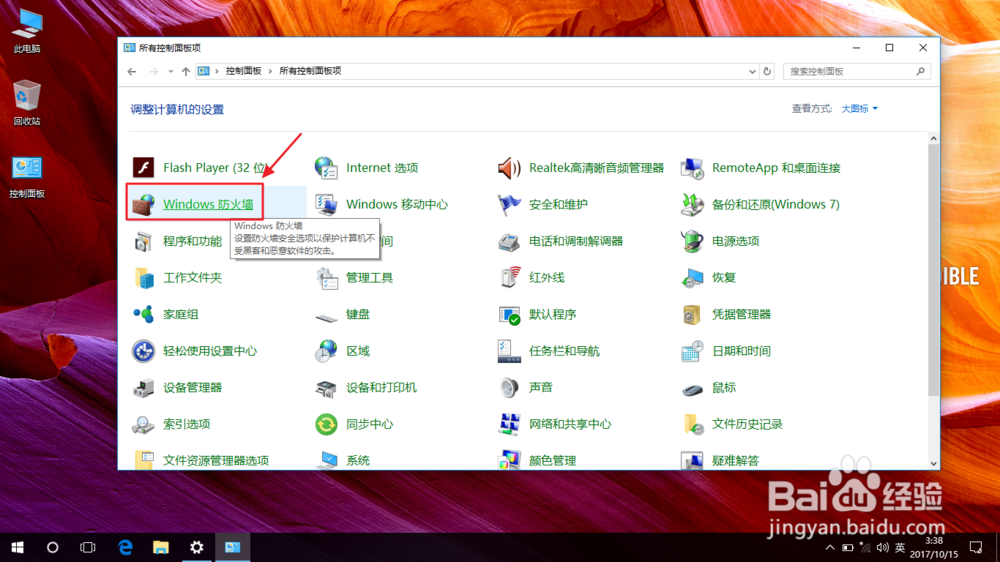
Task: Expand the chevron after 控制面板 breadcrumb
Action: tap(270, 71)
